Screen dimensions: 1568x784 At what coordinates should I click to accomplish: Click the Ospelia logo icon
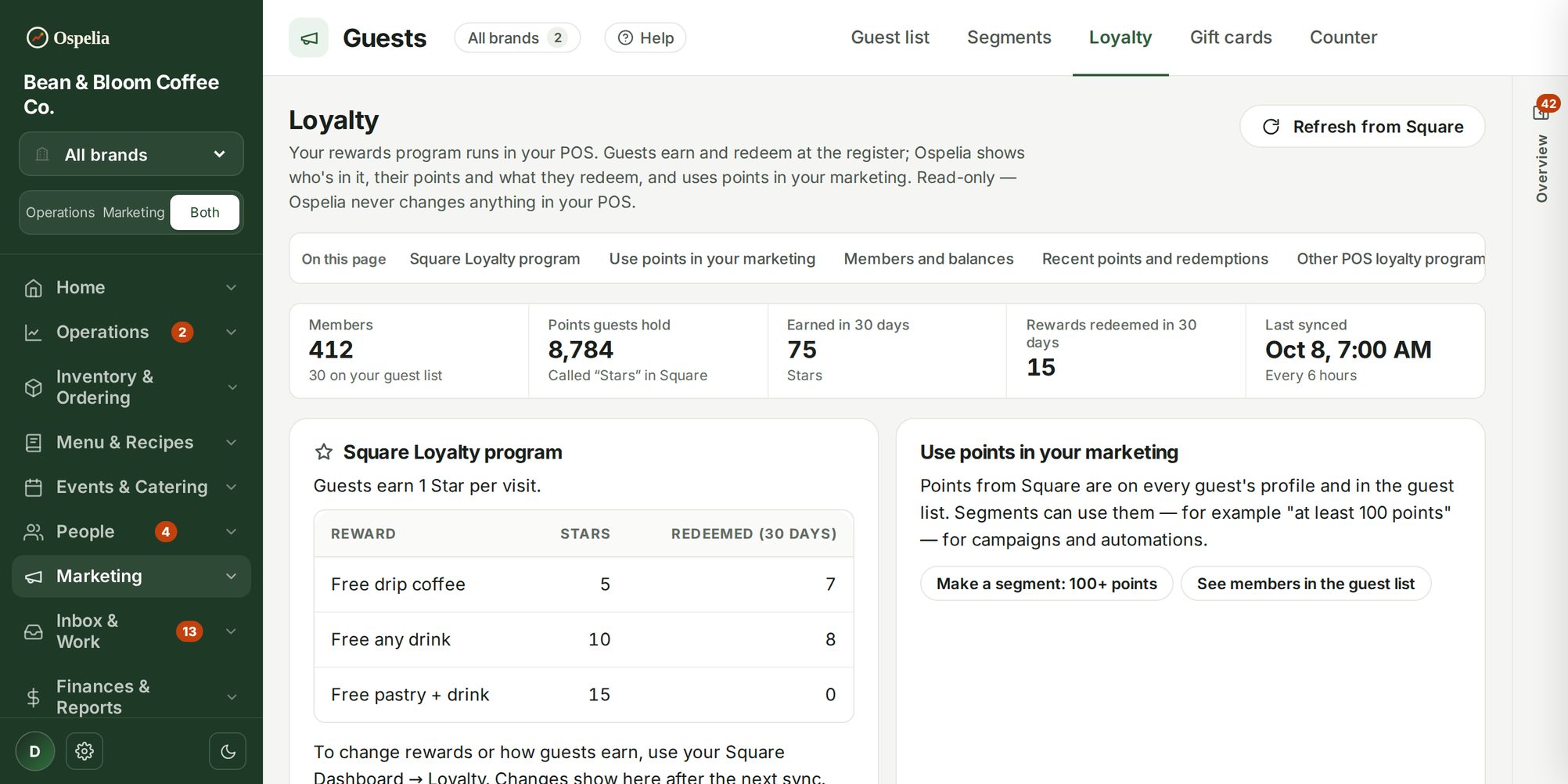point(37,38)
